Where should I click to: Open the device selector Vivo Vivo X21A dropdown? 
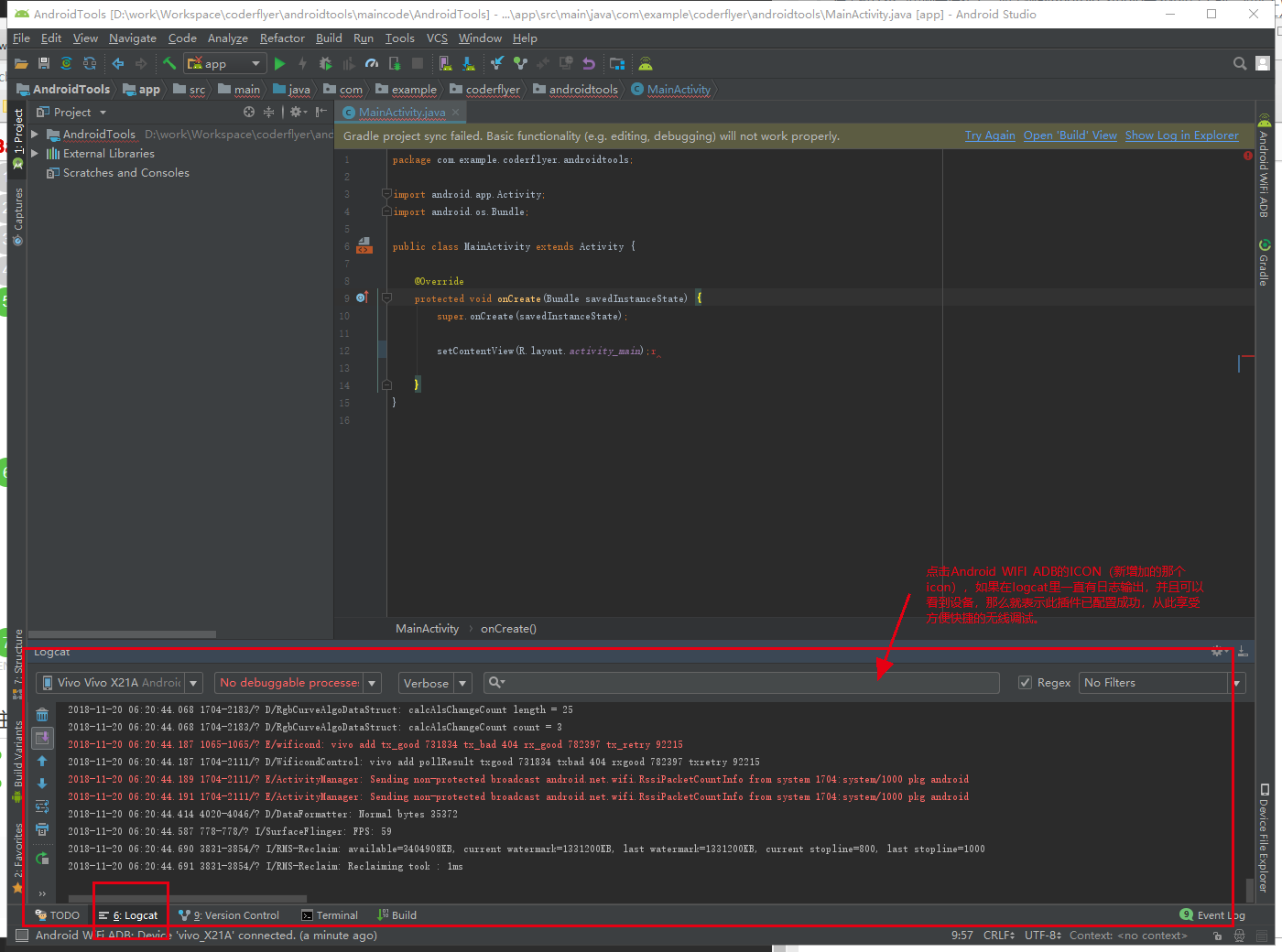(119, 683)
